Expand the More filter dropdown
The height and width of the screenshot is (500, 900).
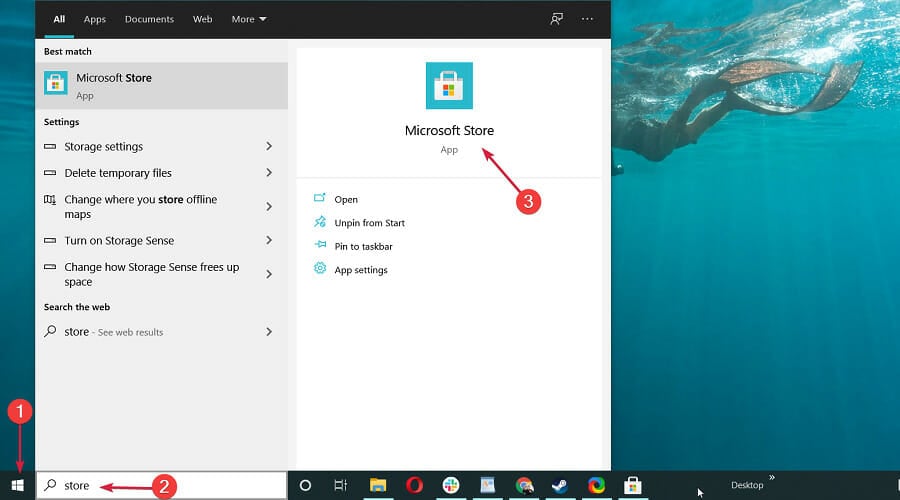point(249,19)
